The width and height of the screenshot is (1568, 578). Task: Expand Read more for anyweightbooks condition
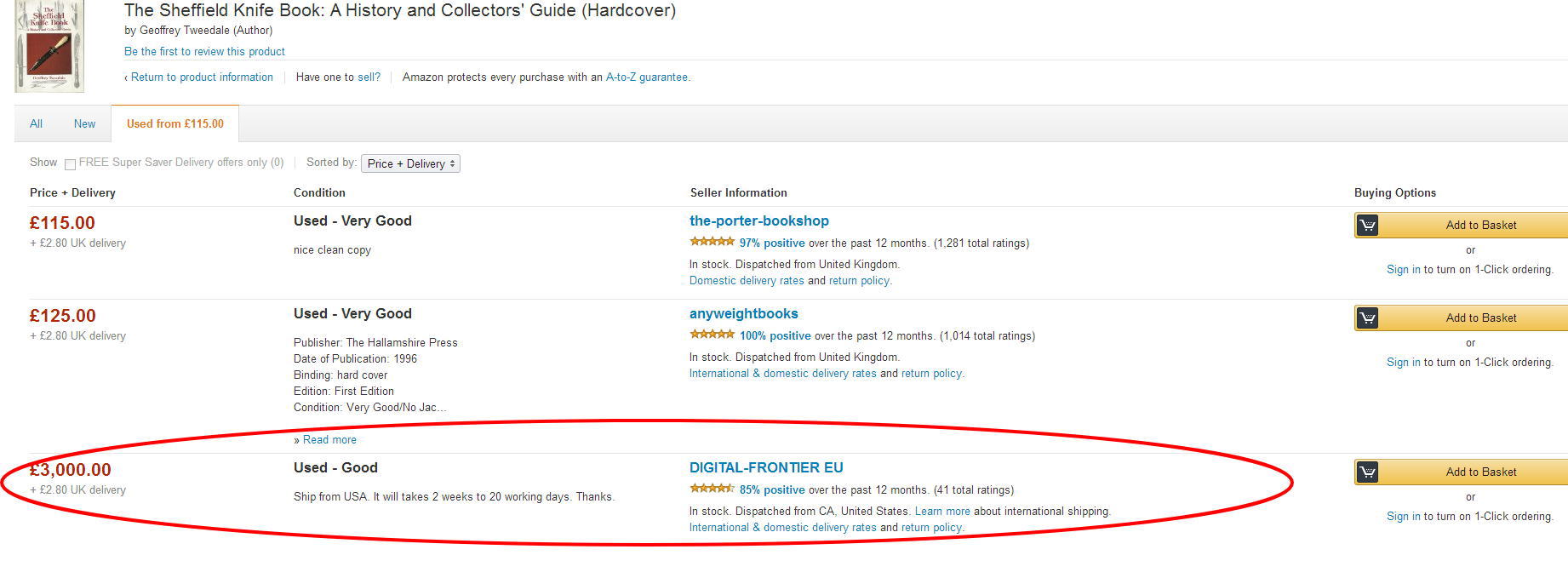329,440
